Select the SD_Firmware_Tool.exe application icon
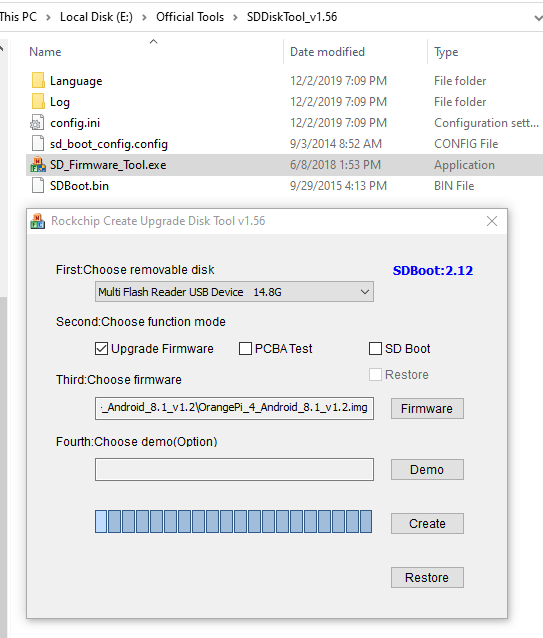 [38, 165]
